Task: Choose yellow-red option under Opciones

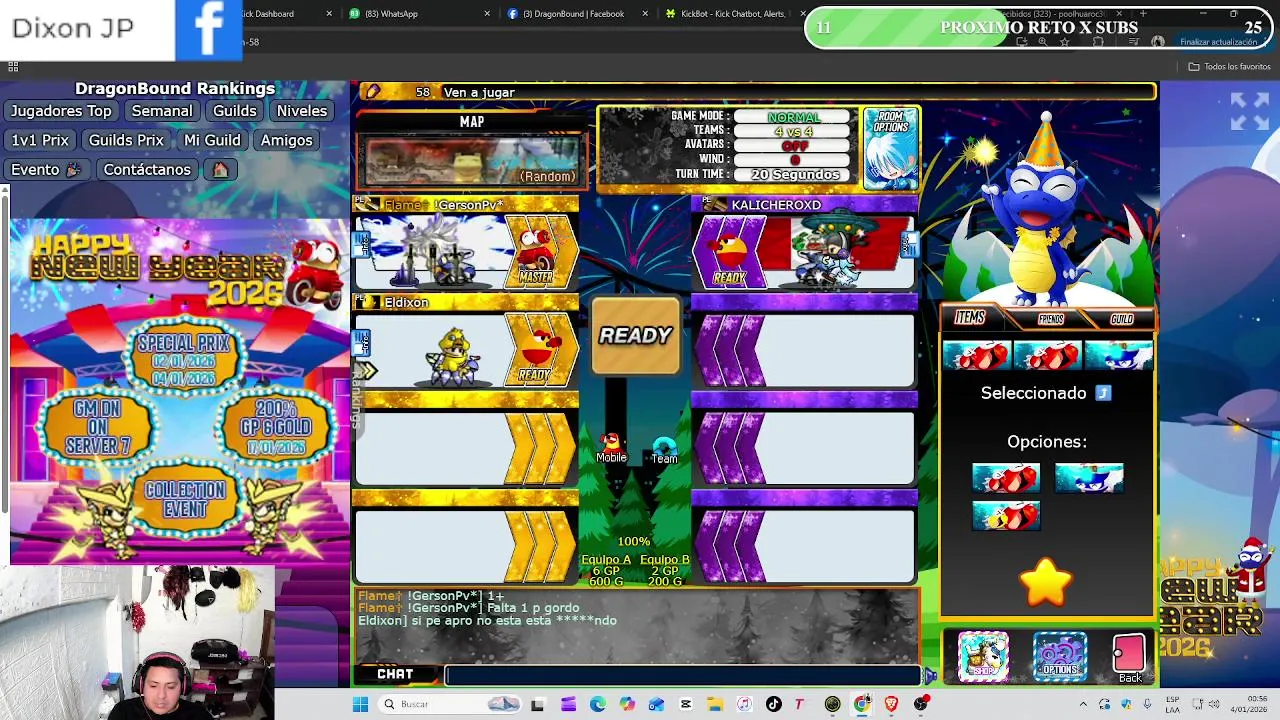Action: [1006, 516]
